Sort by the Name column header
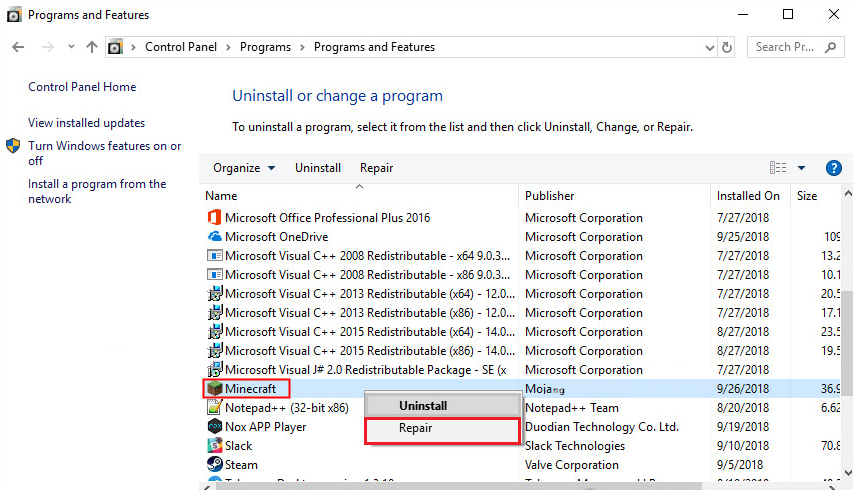 (x=359, y=196)
